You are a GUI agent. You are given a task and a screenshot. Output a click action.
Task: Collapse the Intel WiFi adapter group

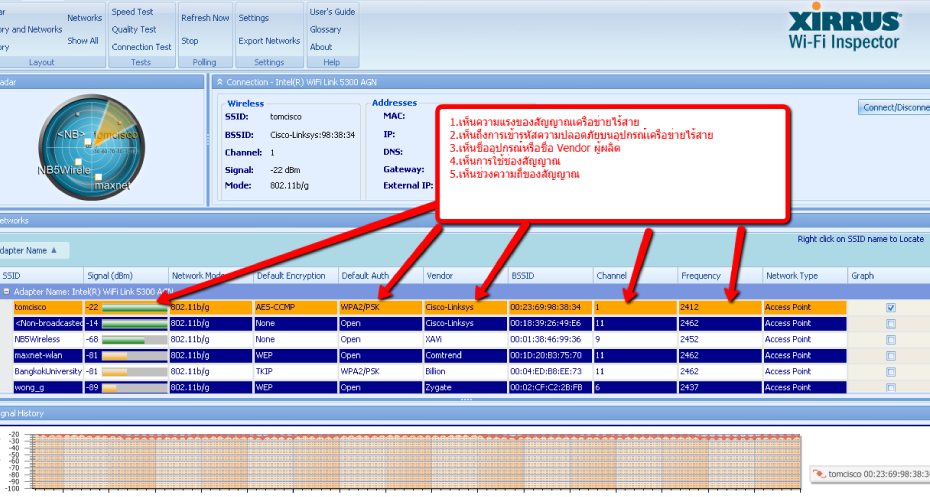pyautogui.click(x=7, y=292)
